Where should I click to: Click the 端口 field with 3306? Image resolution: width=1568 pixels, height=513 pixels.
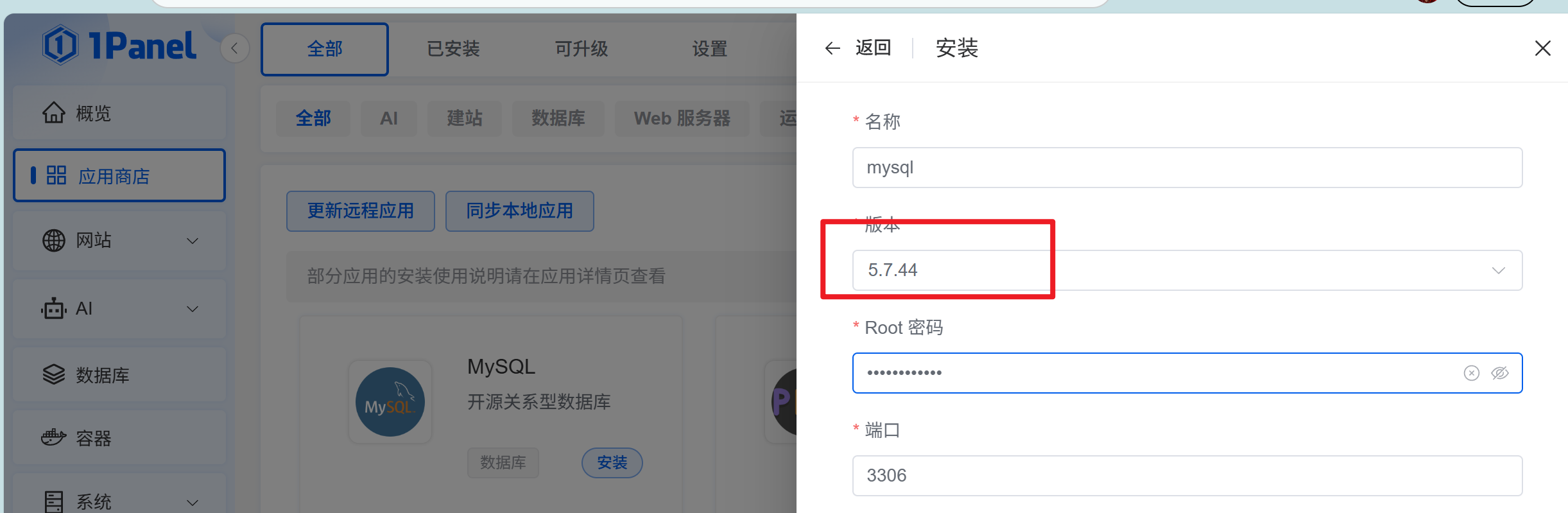(x=1187, y=476)
